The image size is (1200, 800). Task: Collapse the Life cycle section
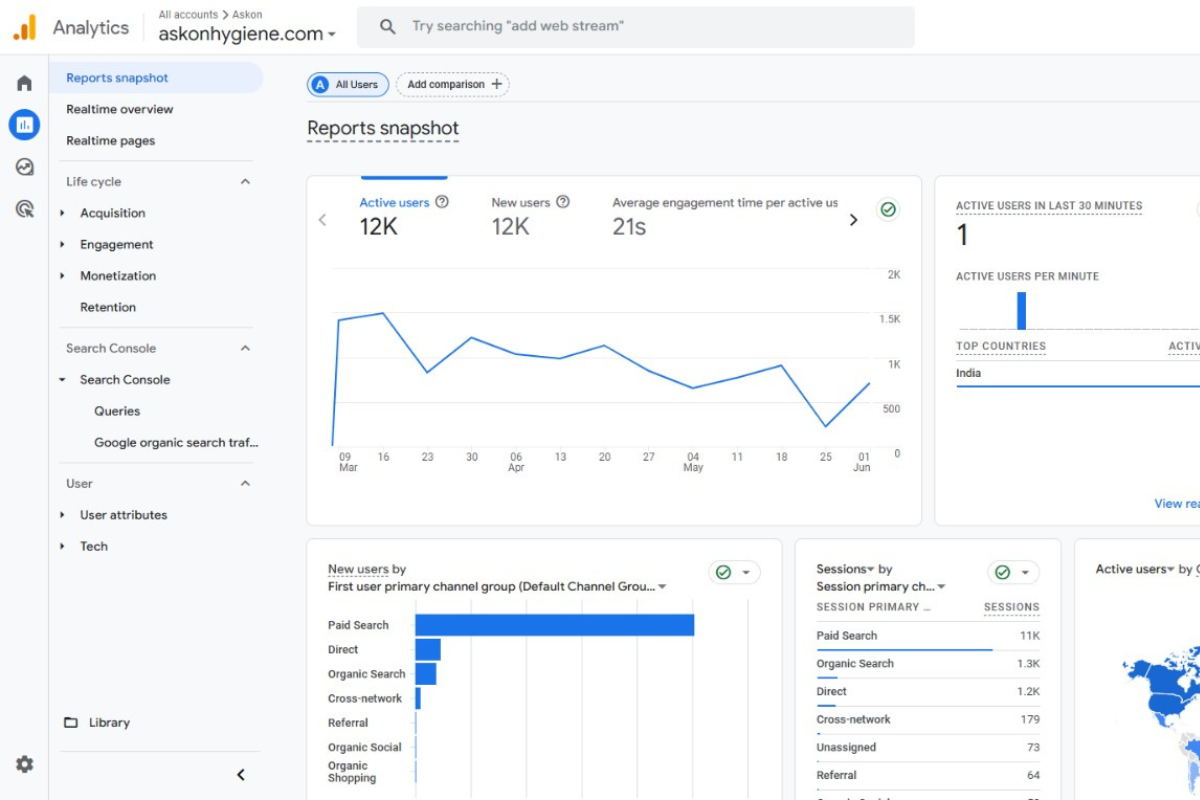245,181
